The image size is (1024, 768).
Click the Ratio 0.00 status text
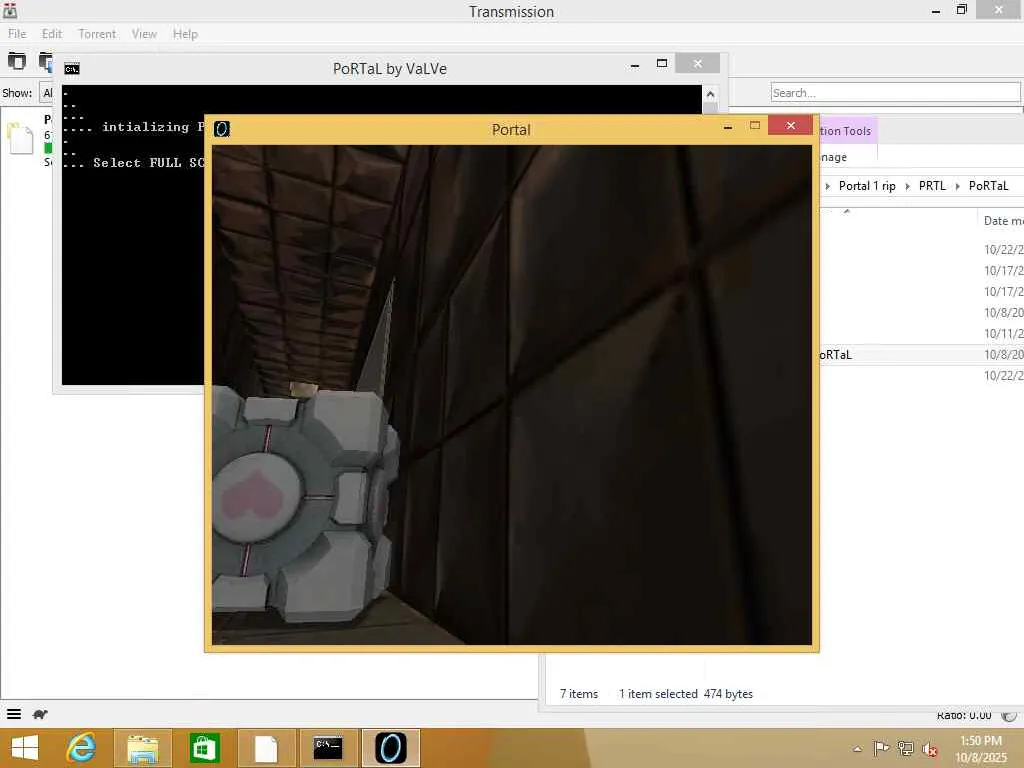click(964, 716)
